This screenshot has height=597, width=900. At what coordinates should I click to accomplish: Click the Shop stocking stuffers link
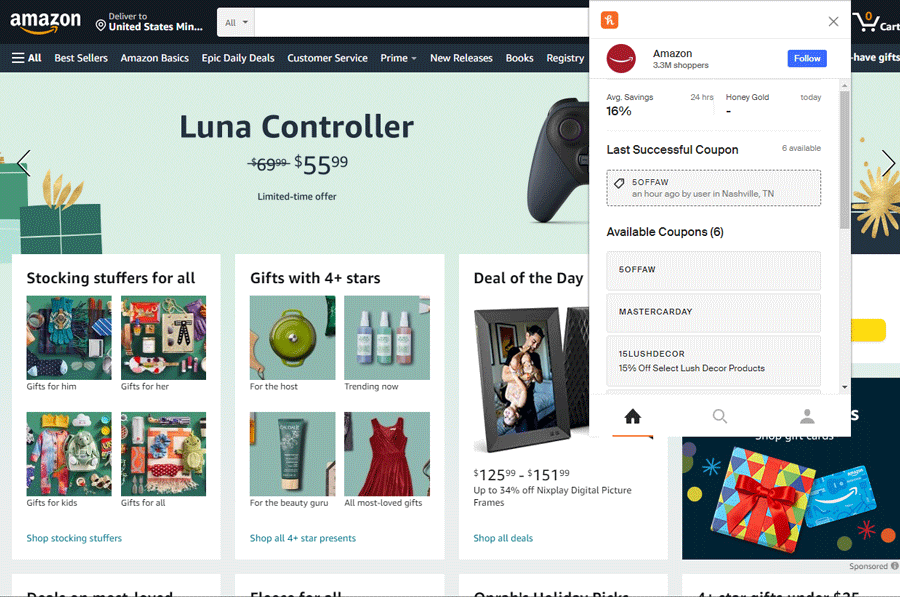(74, 538)
